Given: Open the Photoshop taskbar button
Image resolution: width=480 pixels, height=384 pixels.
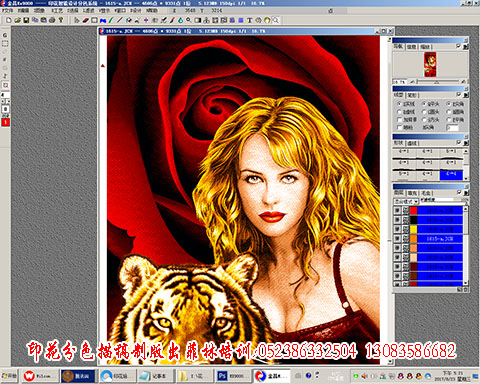Looking at the screenshot, I should (232, 376).
